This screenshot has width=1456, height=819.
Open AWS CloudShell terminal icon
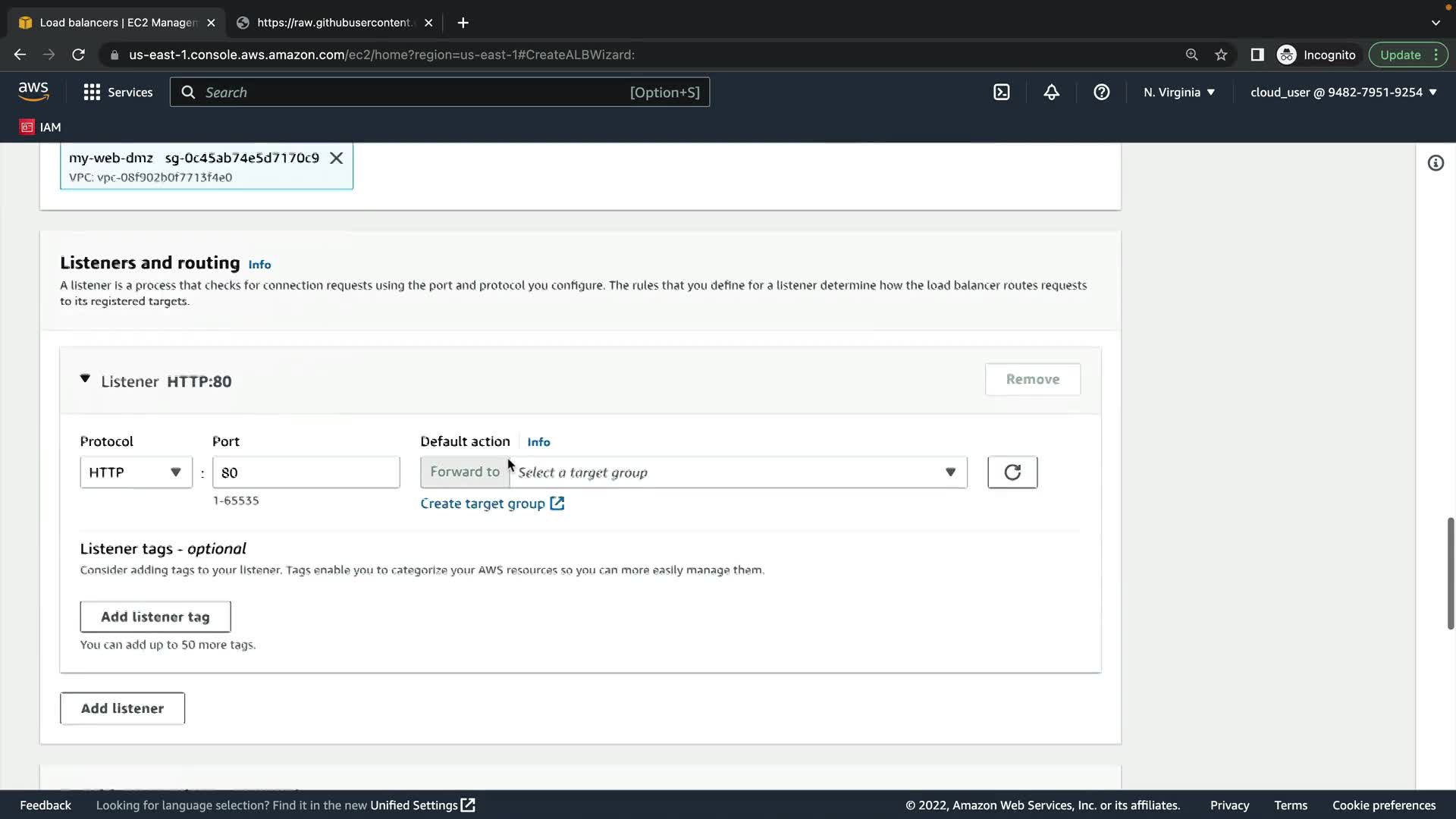[x=1002, y=93]
